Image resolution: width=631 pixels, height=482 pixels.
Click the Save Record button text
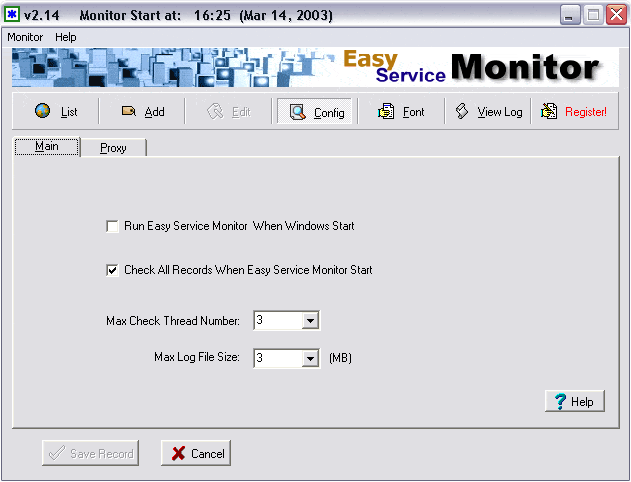click(x=102, y=454)
